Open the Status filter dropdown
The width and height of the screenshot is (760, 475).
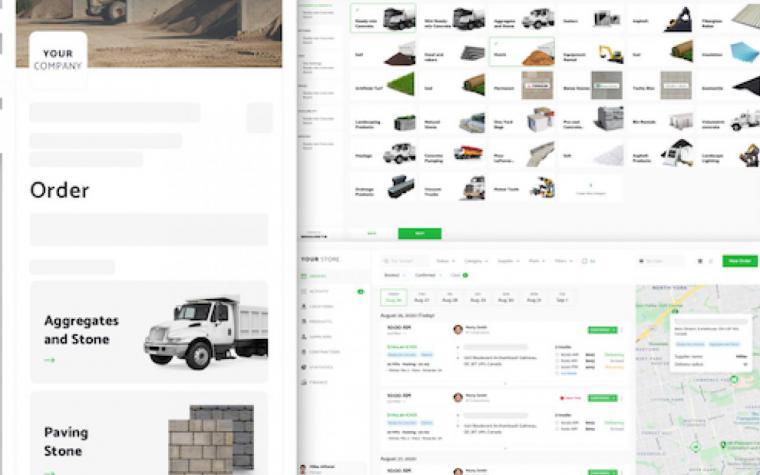pyautogui.click(x=445, y=261)
